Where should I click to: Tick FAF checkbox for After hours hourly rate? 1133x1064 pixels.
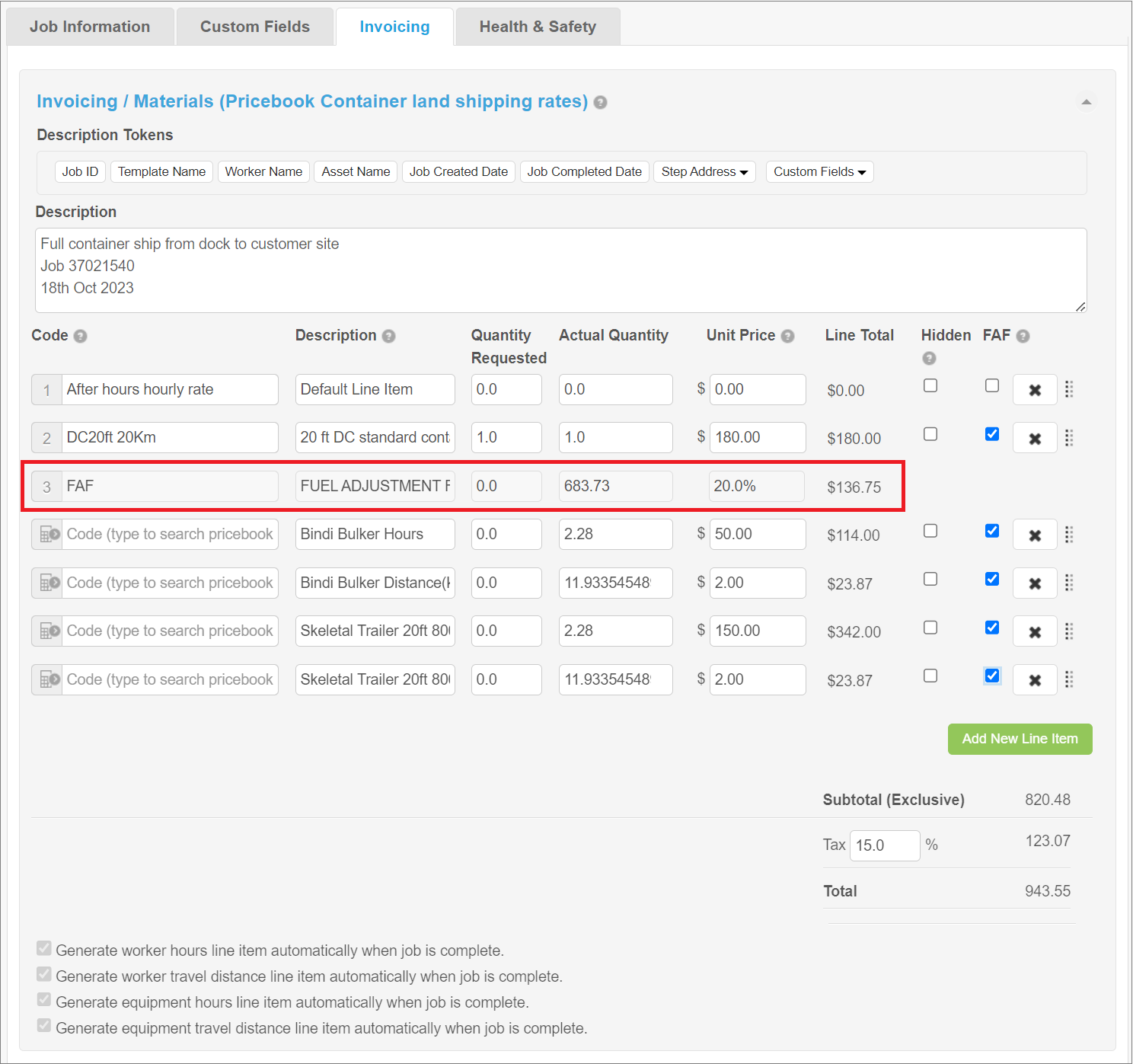tap(992, 385)
